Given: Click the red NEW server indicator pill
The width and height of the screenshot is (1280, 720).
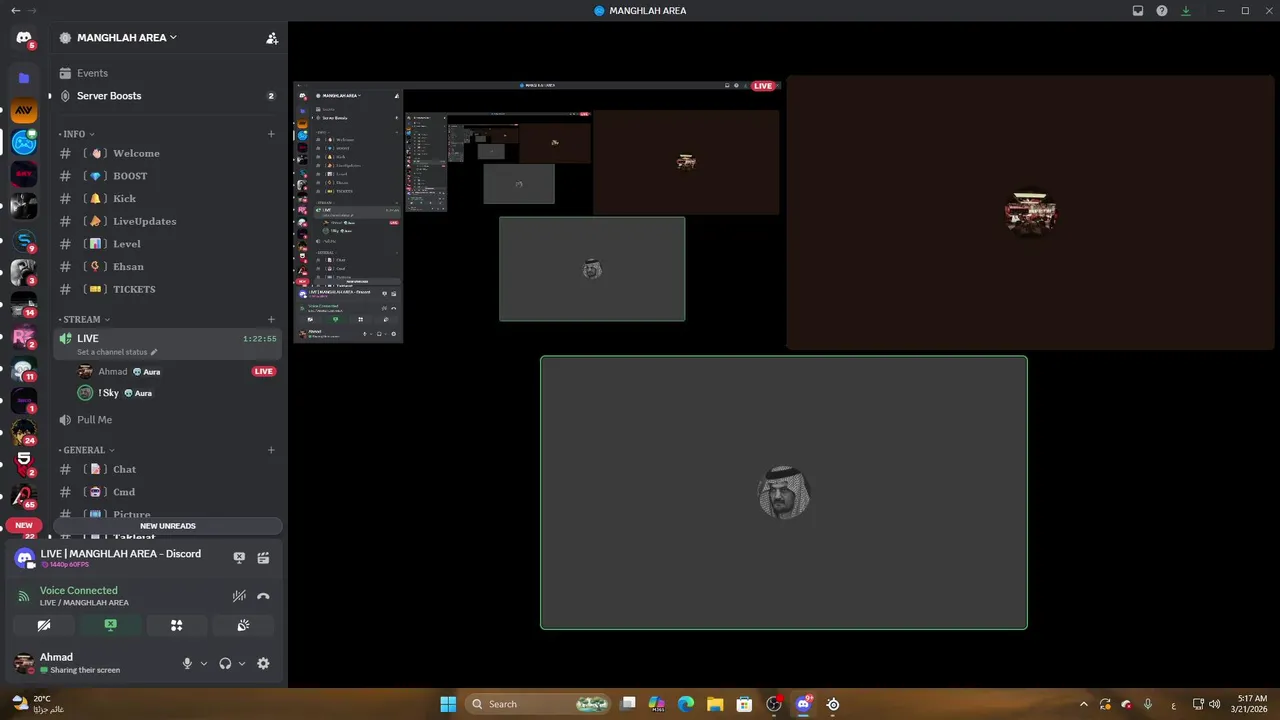Looking at the screenshot, I should [x=24, y=525].
